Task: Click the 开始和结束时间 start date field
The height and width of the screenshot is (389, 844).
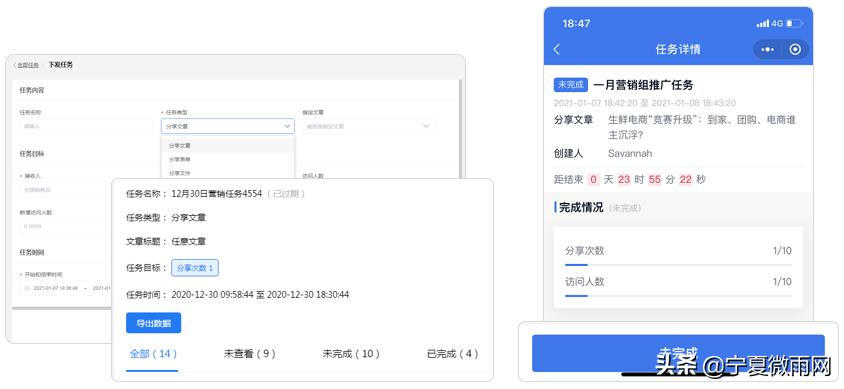Action: [x=56, y=288]
